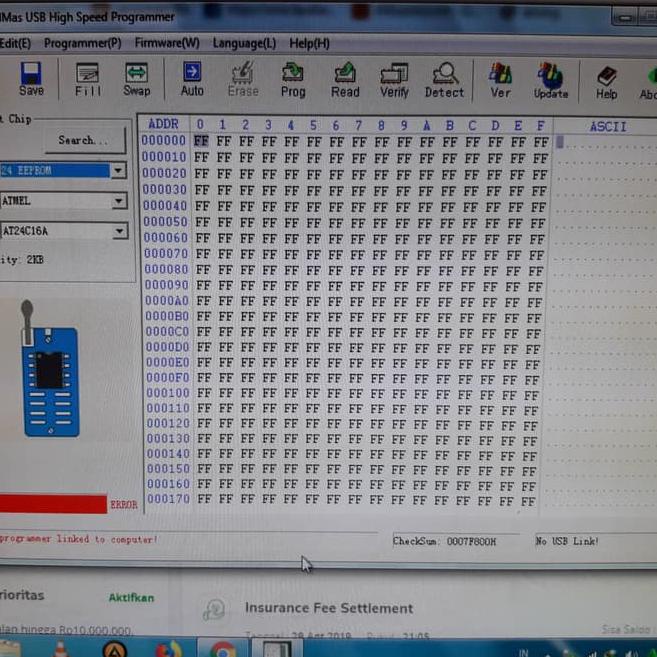This screenshot has width=657, height=657.
Task: Expand the 24 EEPROM type dropdown
Action: click(119, 171)
